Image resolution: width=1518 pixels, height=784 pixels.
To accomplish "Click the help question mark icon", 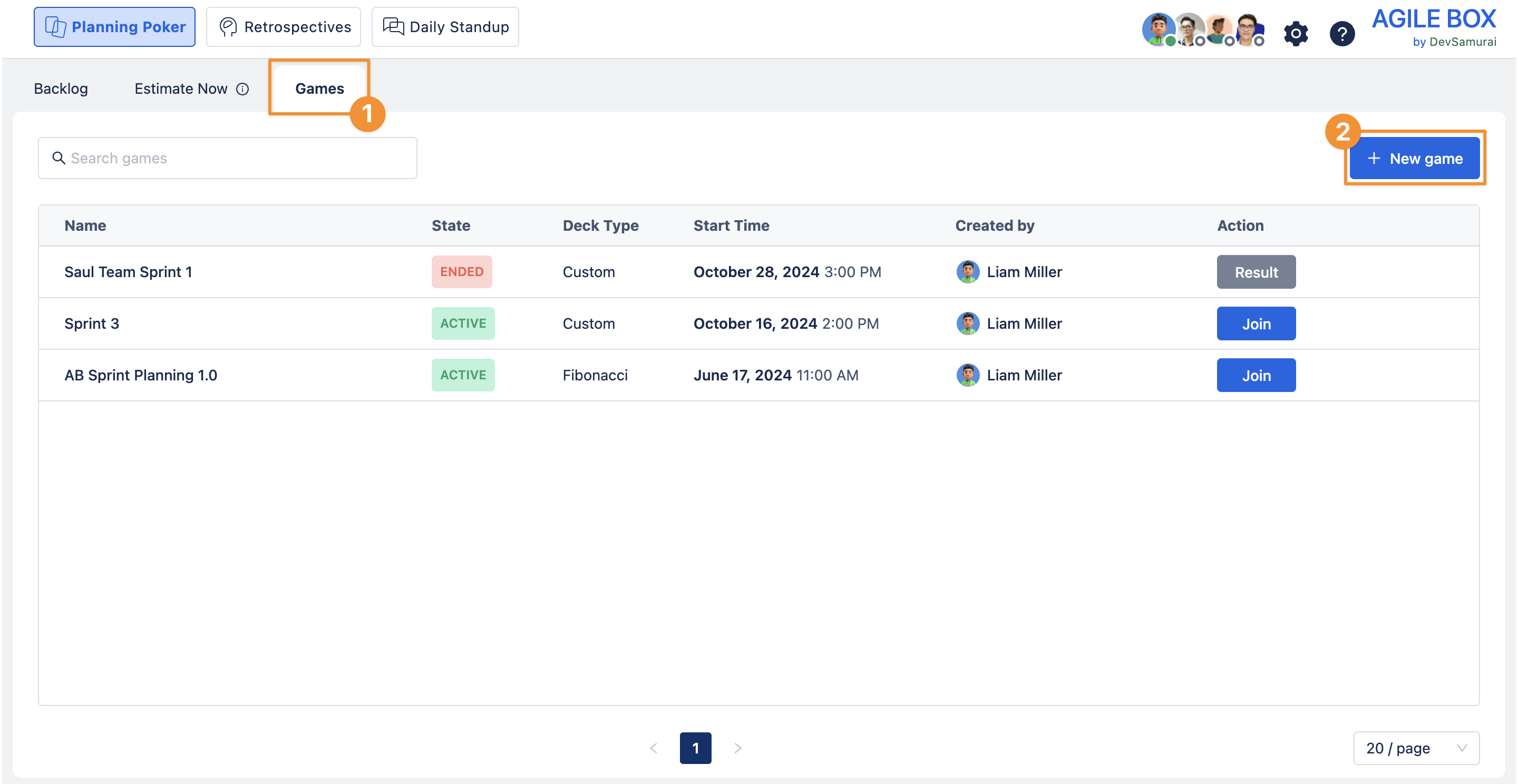I will (x=1342, y=34).
